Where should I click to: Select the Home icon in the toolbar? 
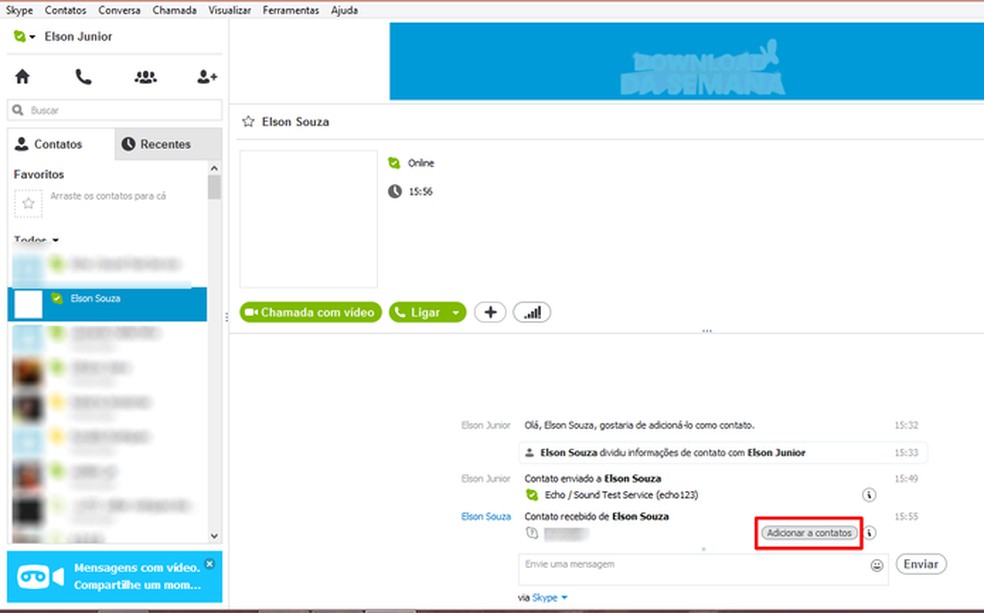22,75
